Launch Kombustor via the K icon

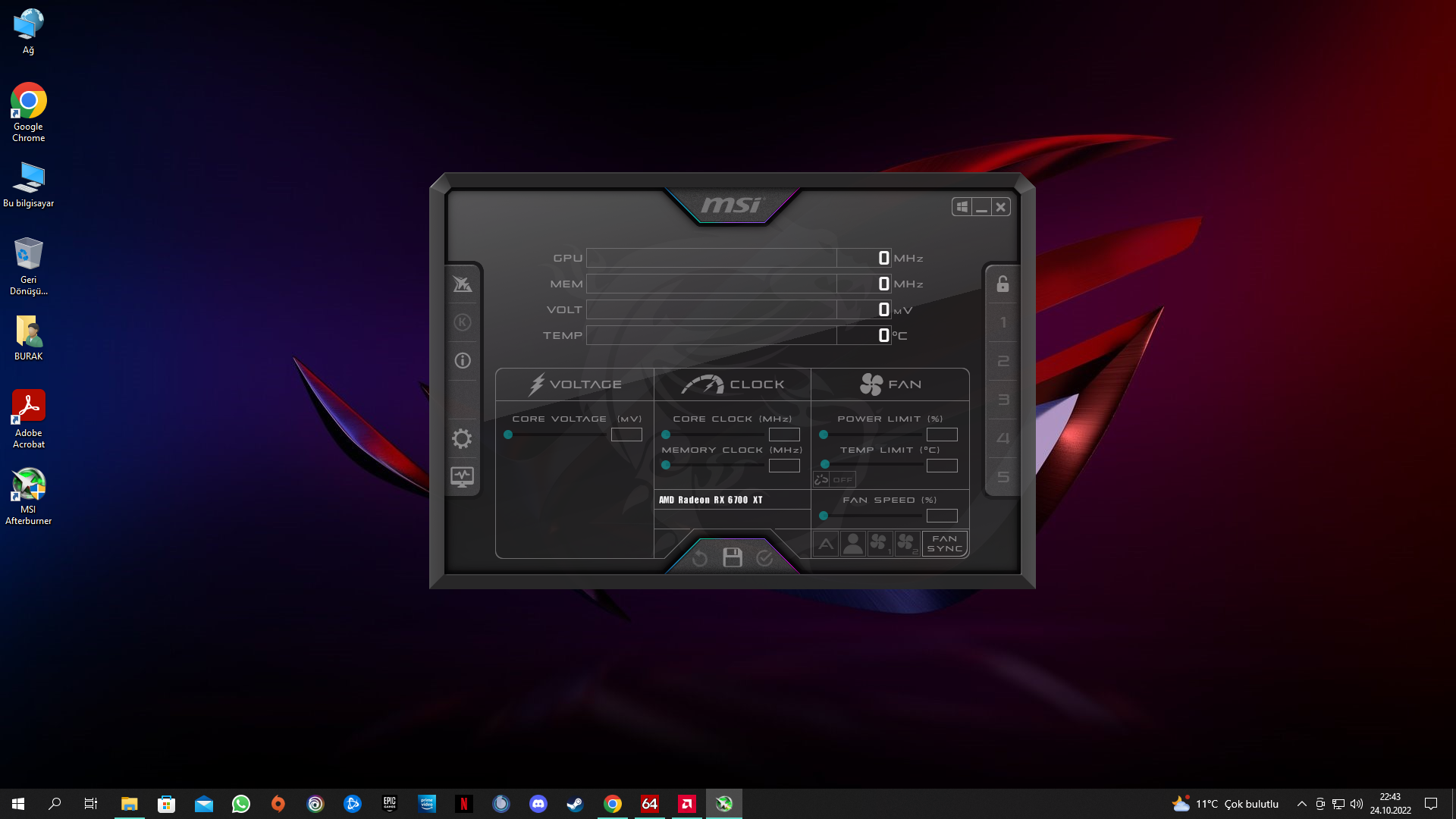click(463, 322)
